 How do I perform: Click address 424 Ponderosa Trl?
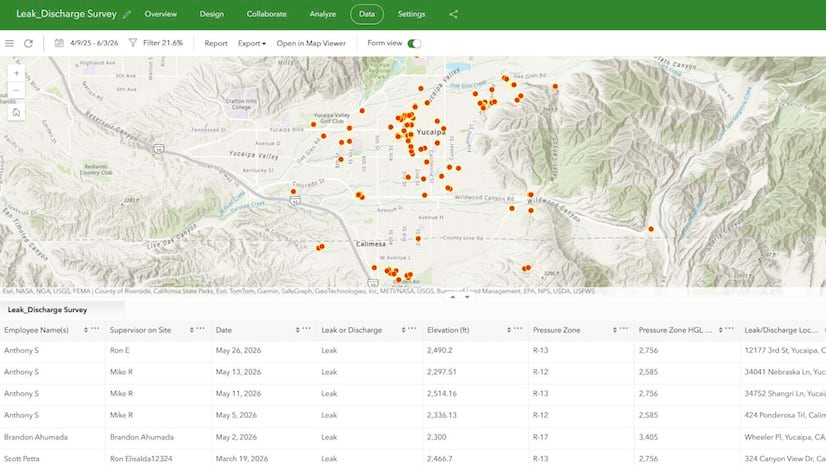click(785, 415)
